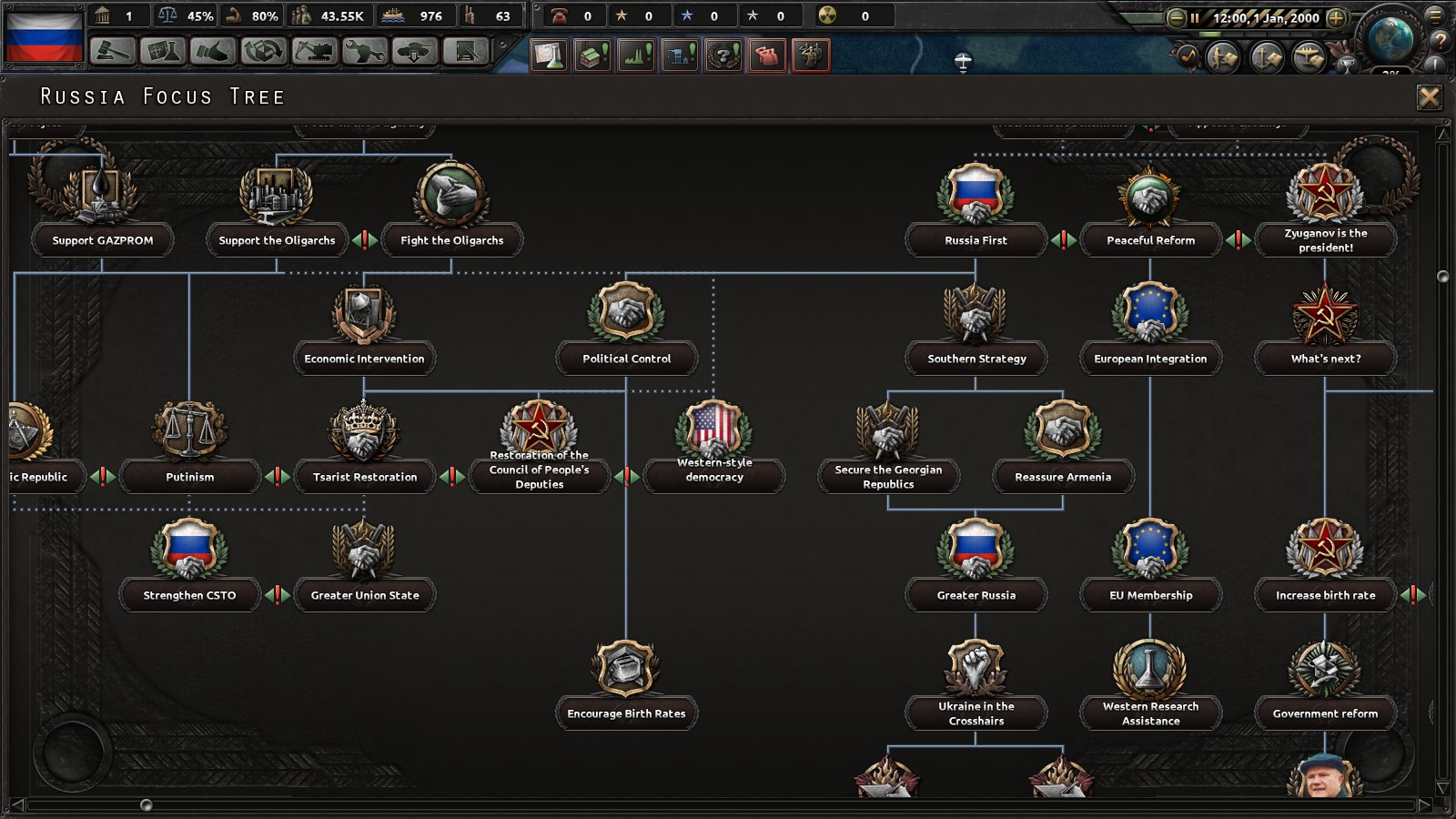This screenshot has height=819, width=1456.
Task: Click the research slot alert icon
Action: (549, 56)
